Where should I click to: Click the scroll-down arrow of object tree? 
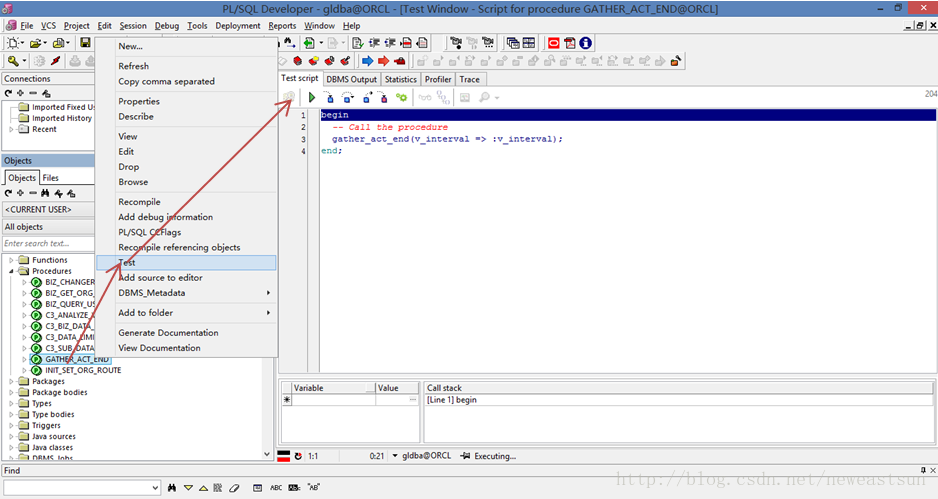[267, 454]
